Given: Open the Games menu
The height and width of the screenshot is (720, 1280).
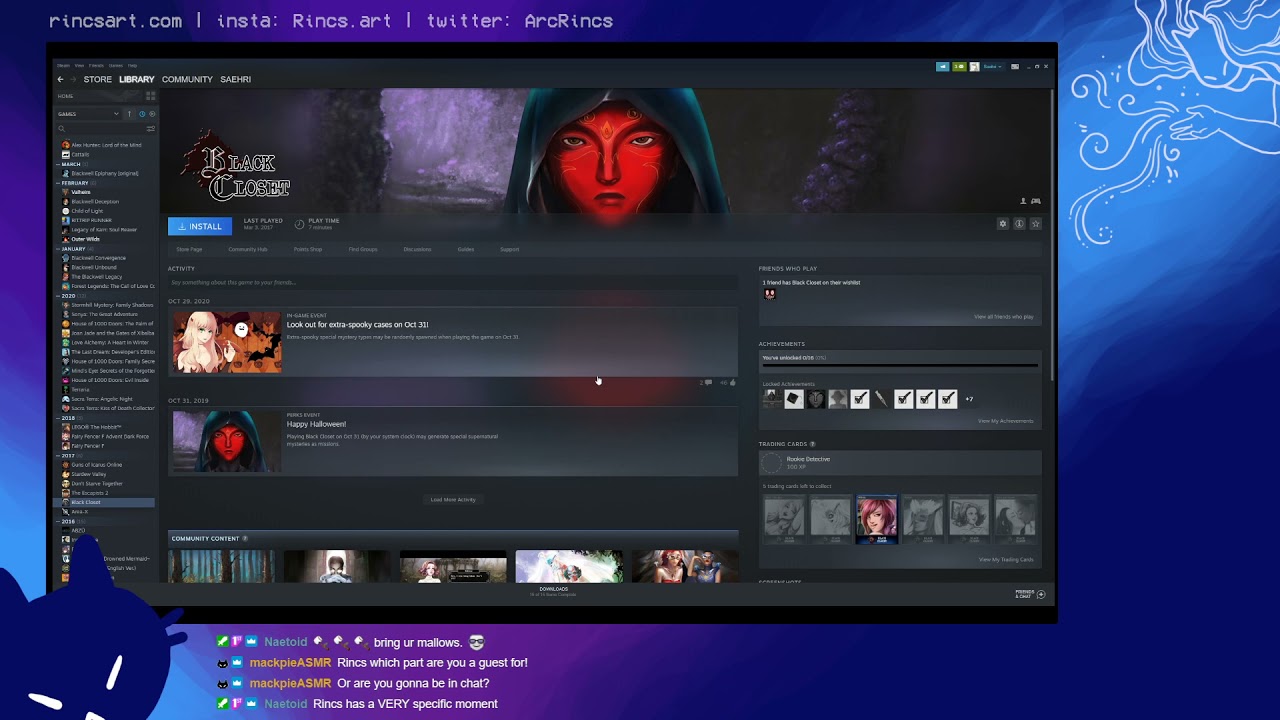Looking at the screenshot, I should click(115, 65).
